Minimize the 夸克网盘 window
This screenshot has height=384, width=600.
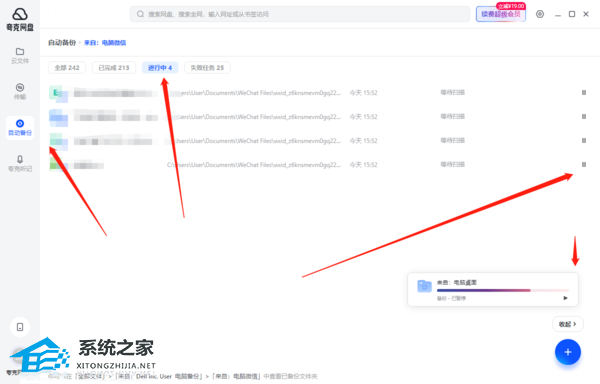tap(558, 14)
